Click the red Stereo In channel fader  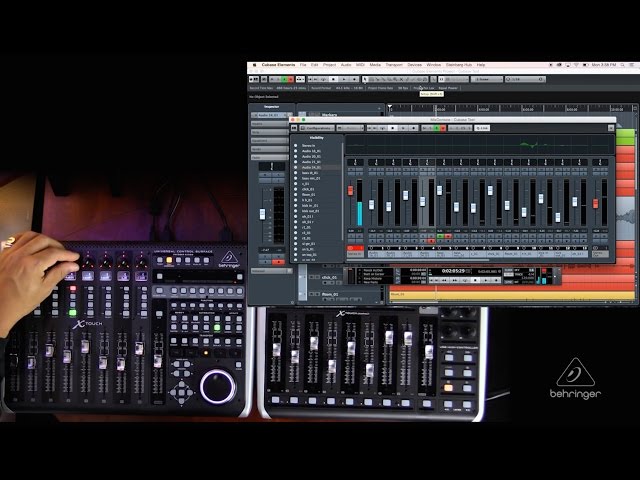tap(350, 191)
